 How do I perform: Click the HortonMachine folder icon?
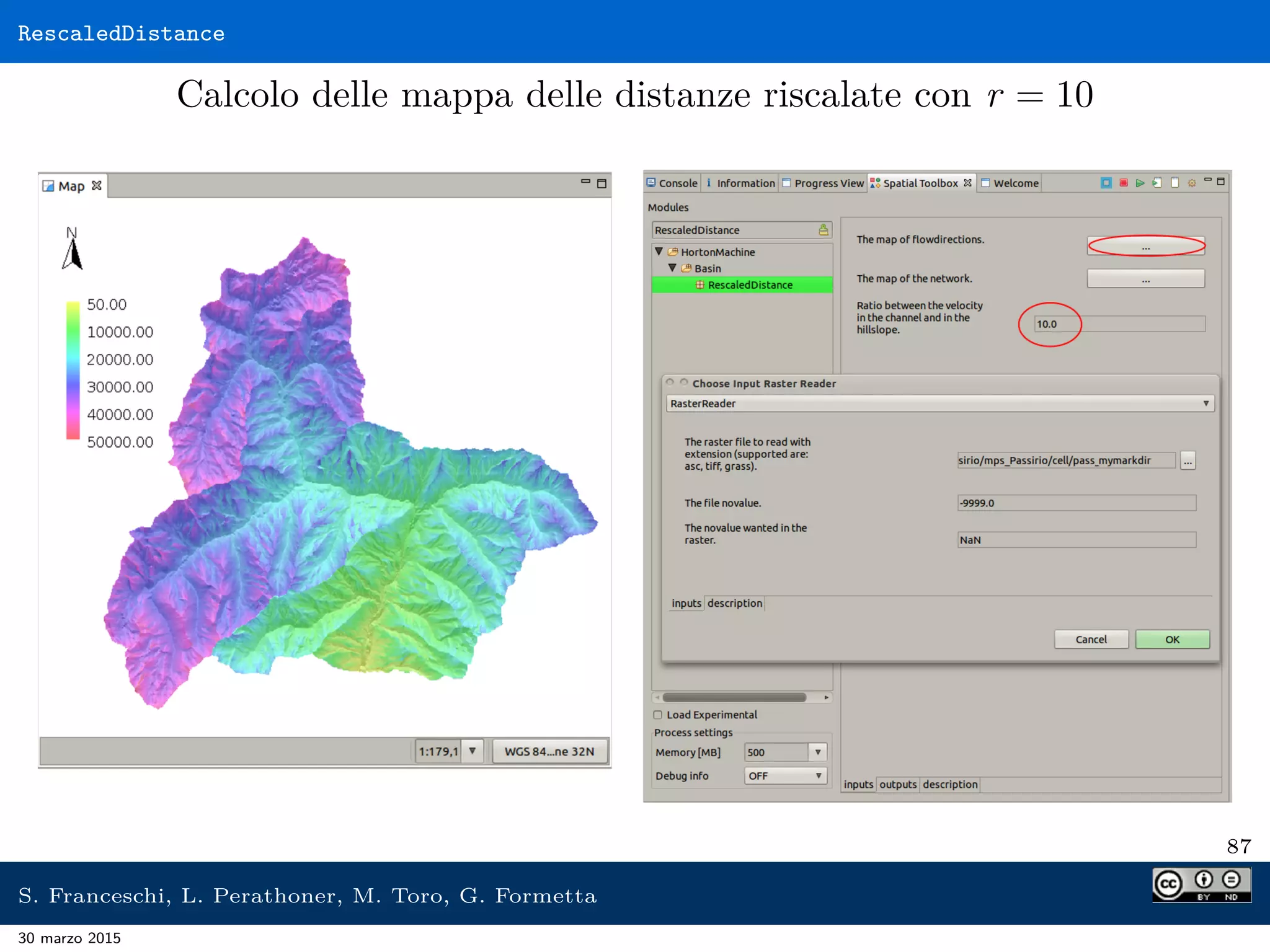673,252
